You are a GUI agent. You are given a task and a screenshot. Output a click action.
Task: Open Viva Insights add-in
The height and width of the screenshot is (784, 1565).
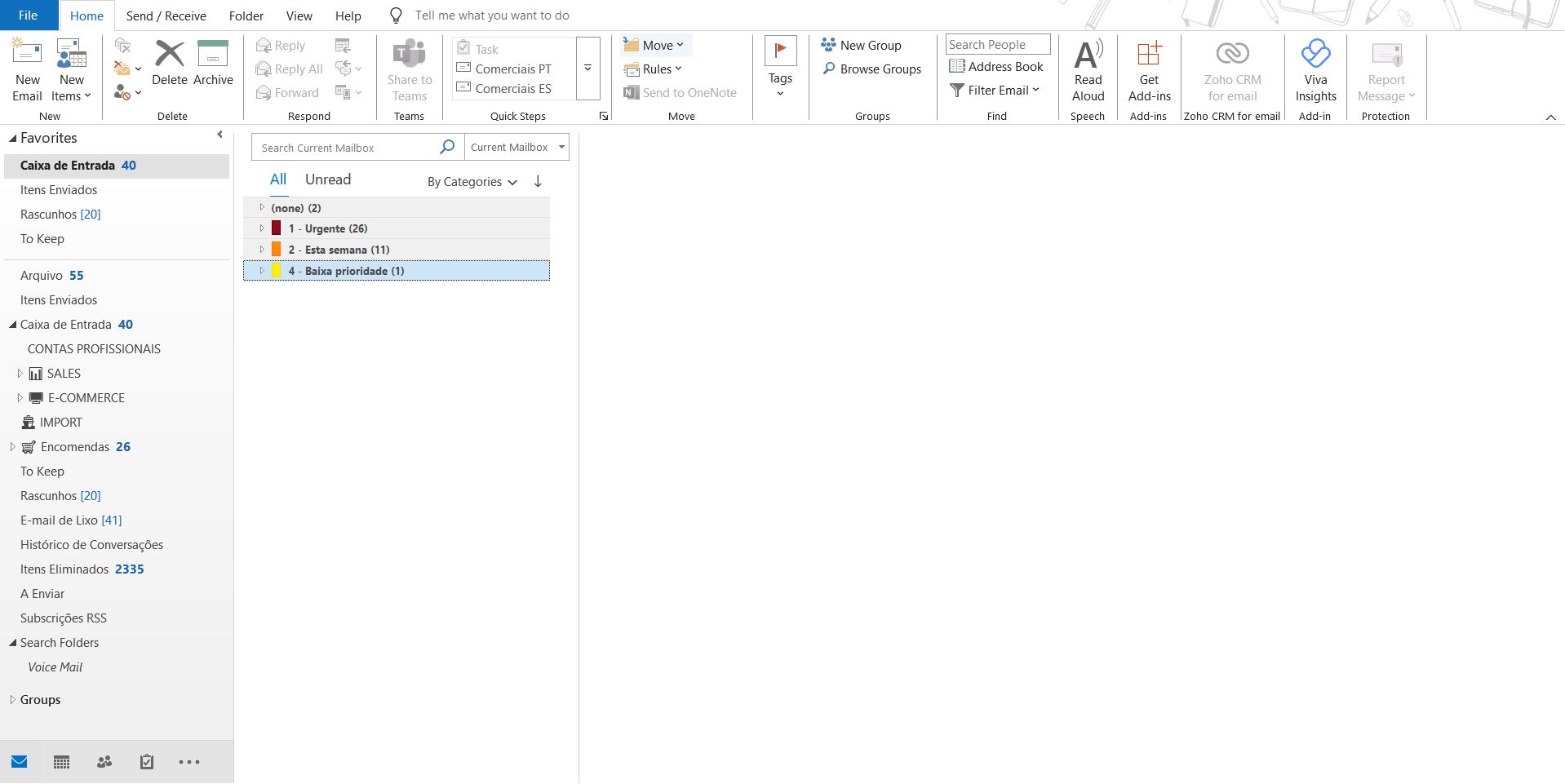click(1315, 71)
